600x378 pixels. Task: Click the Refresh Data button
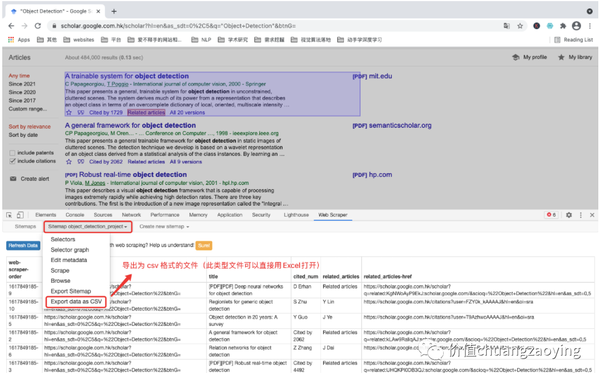click(23, 246)
